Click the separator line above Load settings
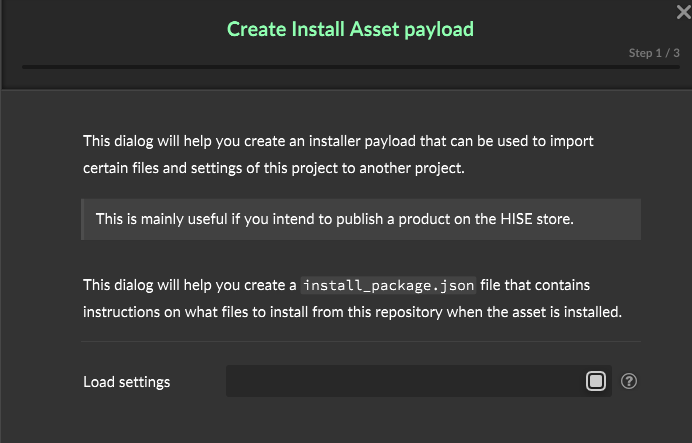The height and width of the screenshot is (443, 692). click(361, 341)
